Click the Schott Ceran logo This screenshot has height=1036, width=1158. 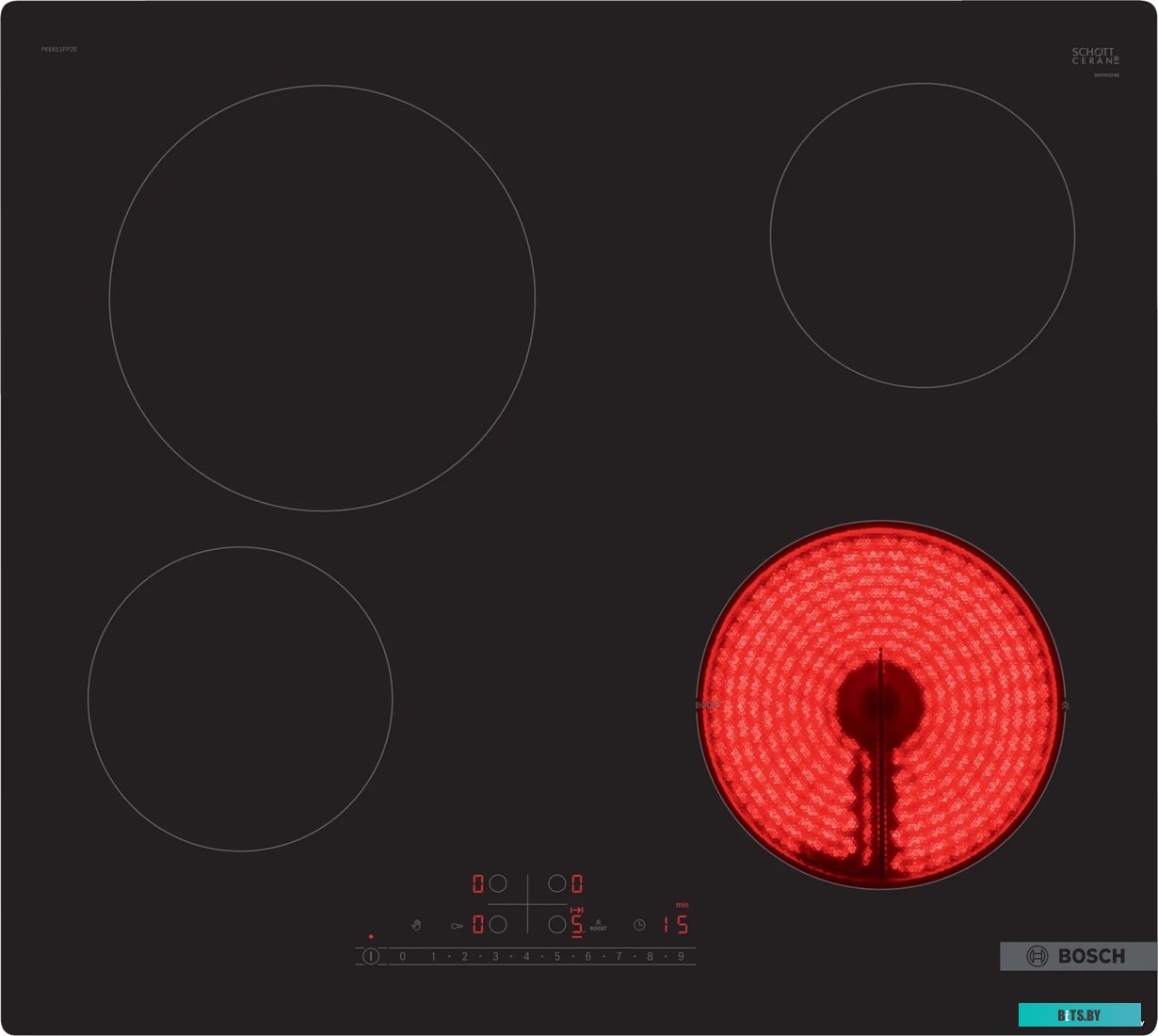[1095, 57]
